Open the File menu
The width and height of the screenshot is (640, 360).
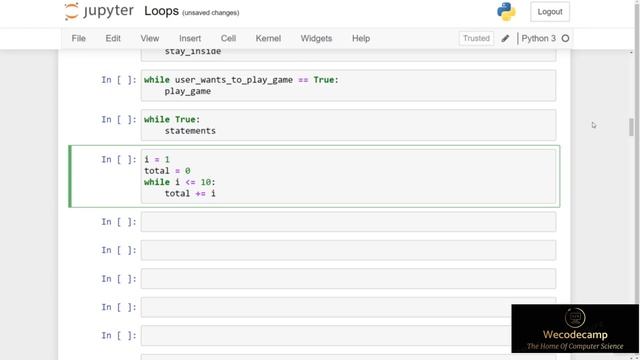click(x=78, y=38)
